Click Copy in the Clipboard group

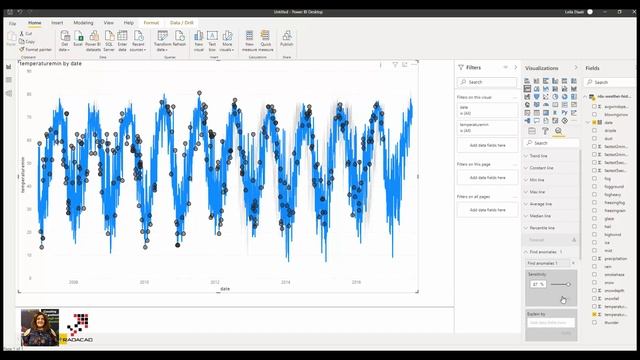(x=27, y=41)
